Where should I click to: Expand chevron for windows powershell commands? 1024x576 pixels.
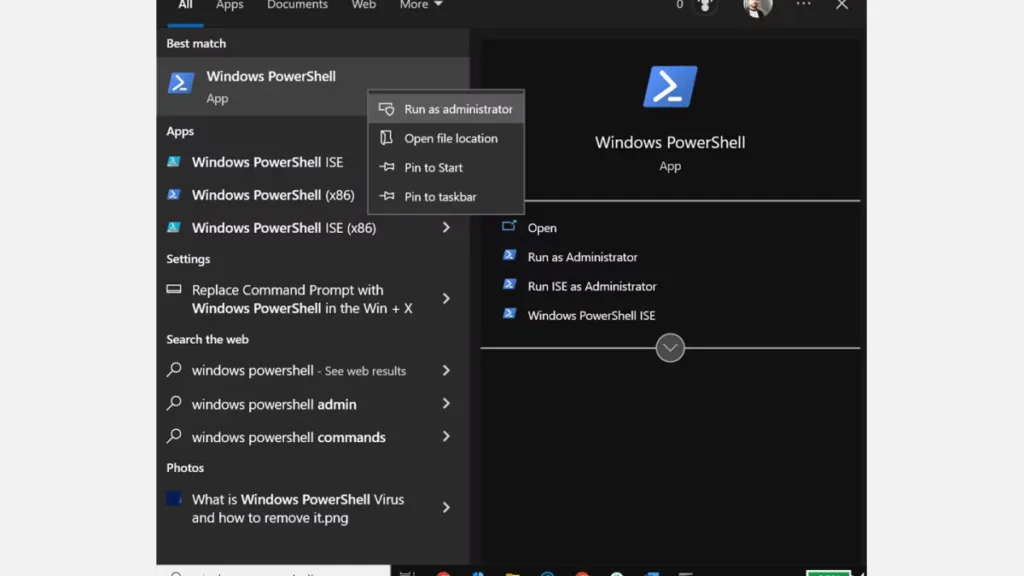pos(446,436)
